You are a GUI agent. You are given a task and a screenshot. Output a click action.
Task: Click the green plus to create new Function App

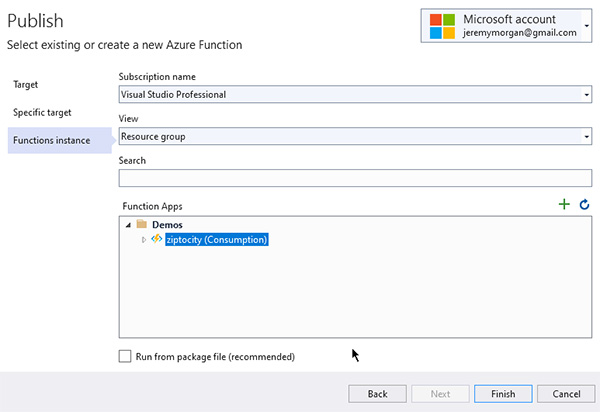click(x=564, y=204)
